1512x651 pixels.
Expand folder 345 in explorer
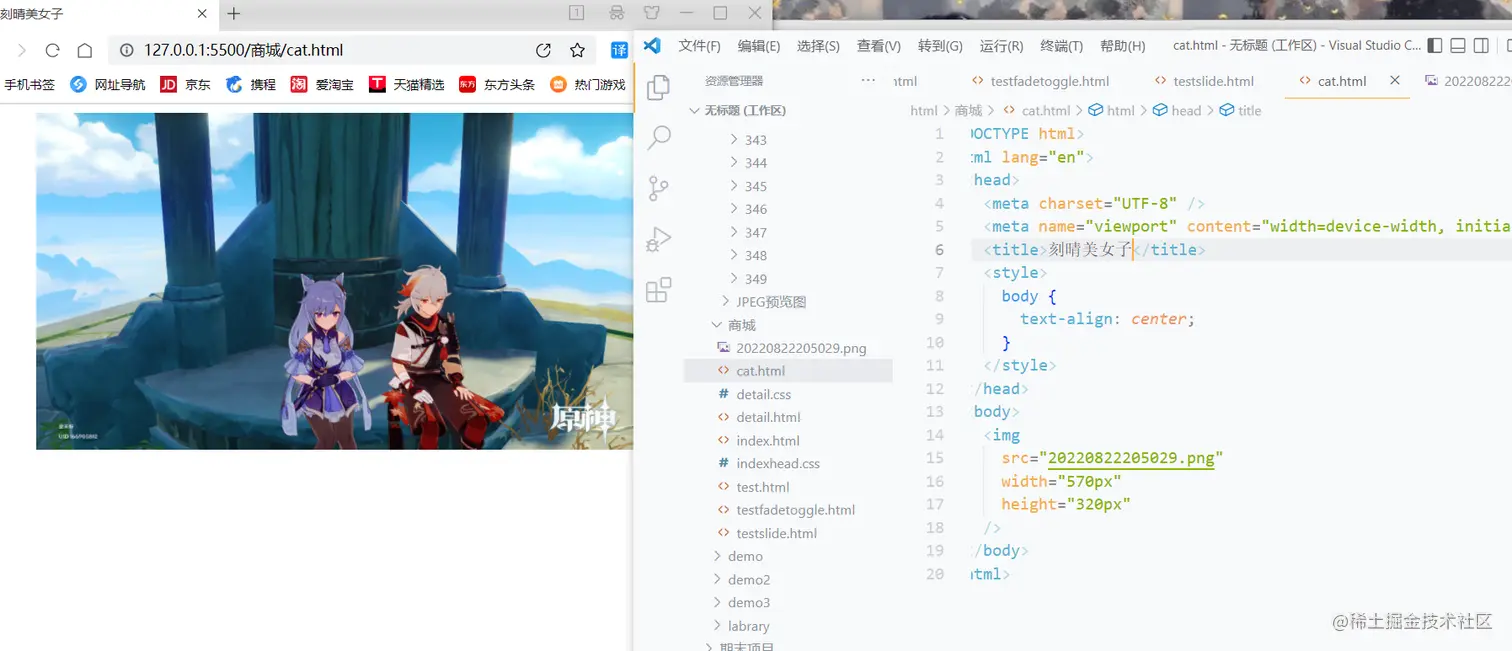pos(749,186)
